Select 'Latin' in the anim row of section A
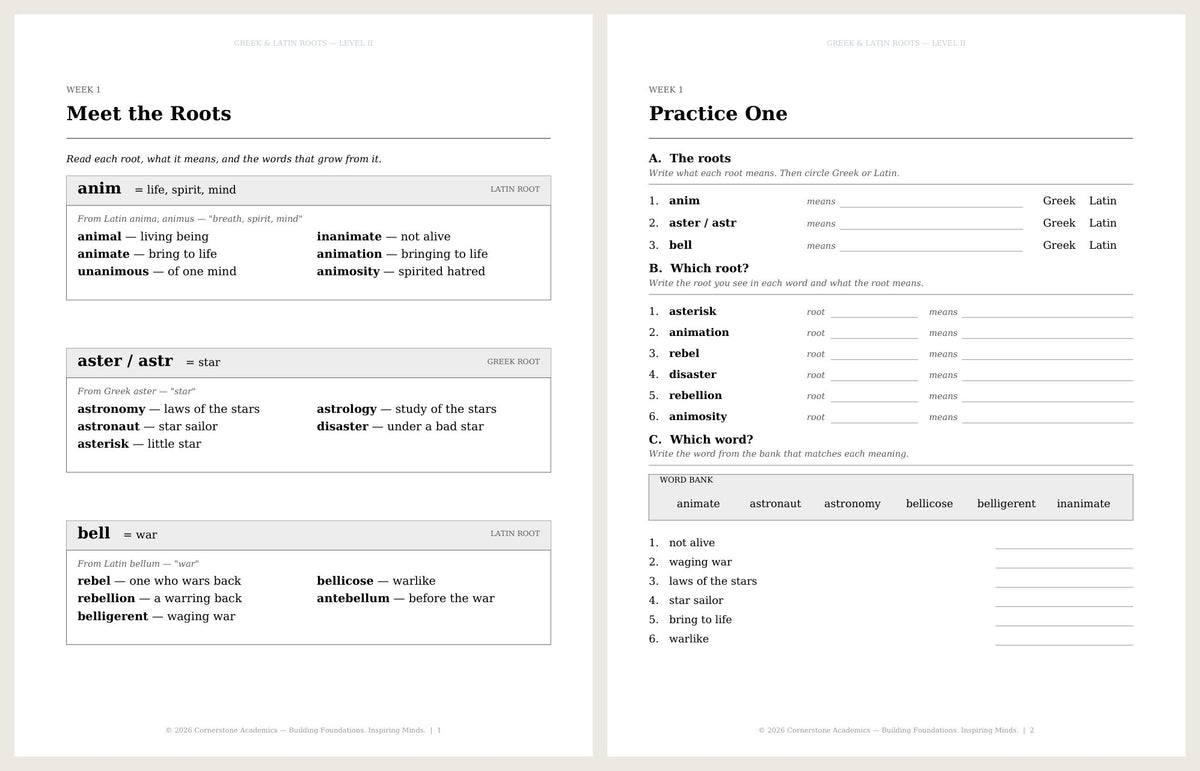 1103,201
